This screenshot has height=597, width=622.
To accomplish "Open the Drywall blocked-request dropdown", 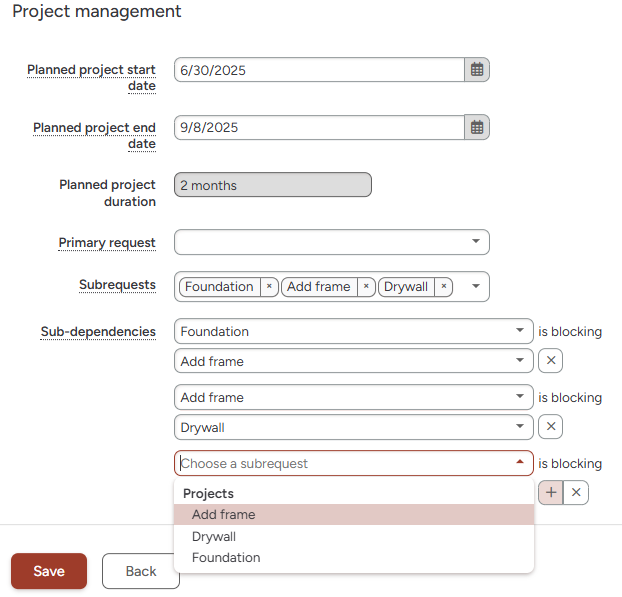I will (353, 427).
